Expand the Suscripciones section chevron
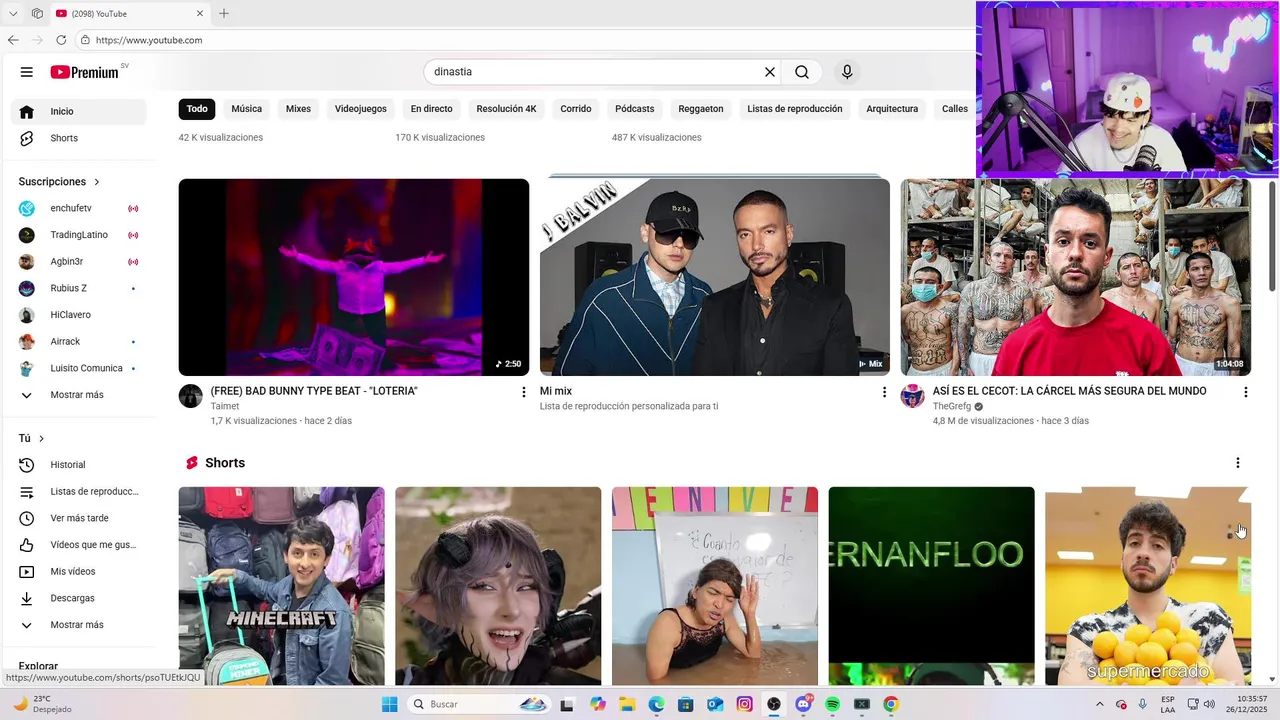1280x720 pixels. point(97,182)
